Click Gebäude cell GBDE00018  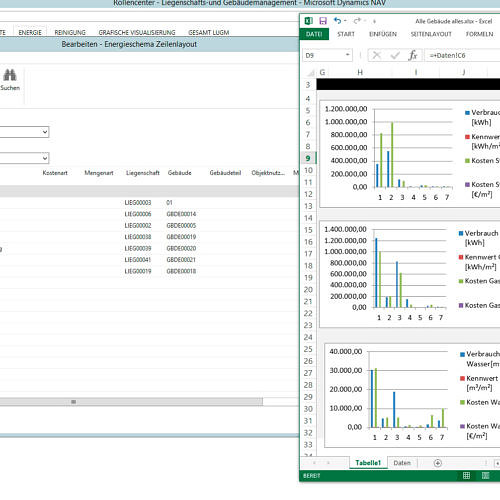[181, 271]
